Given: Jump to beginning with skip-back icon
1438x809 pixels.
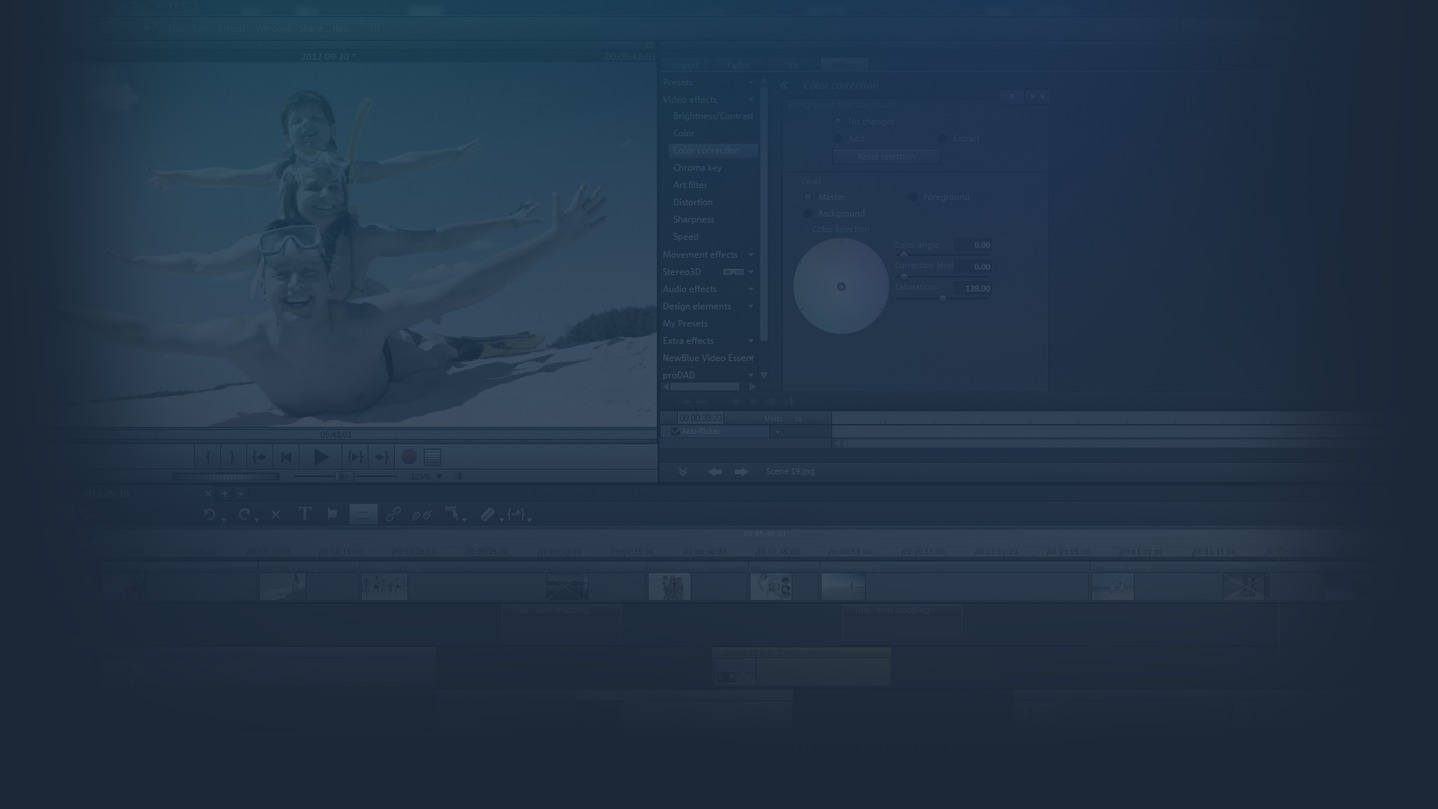Looking at the screenshot, I should click(x=286, y=457).
